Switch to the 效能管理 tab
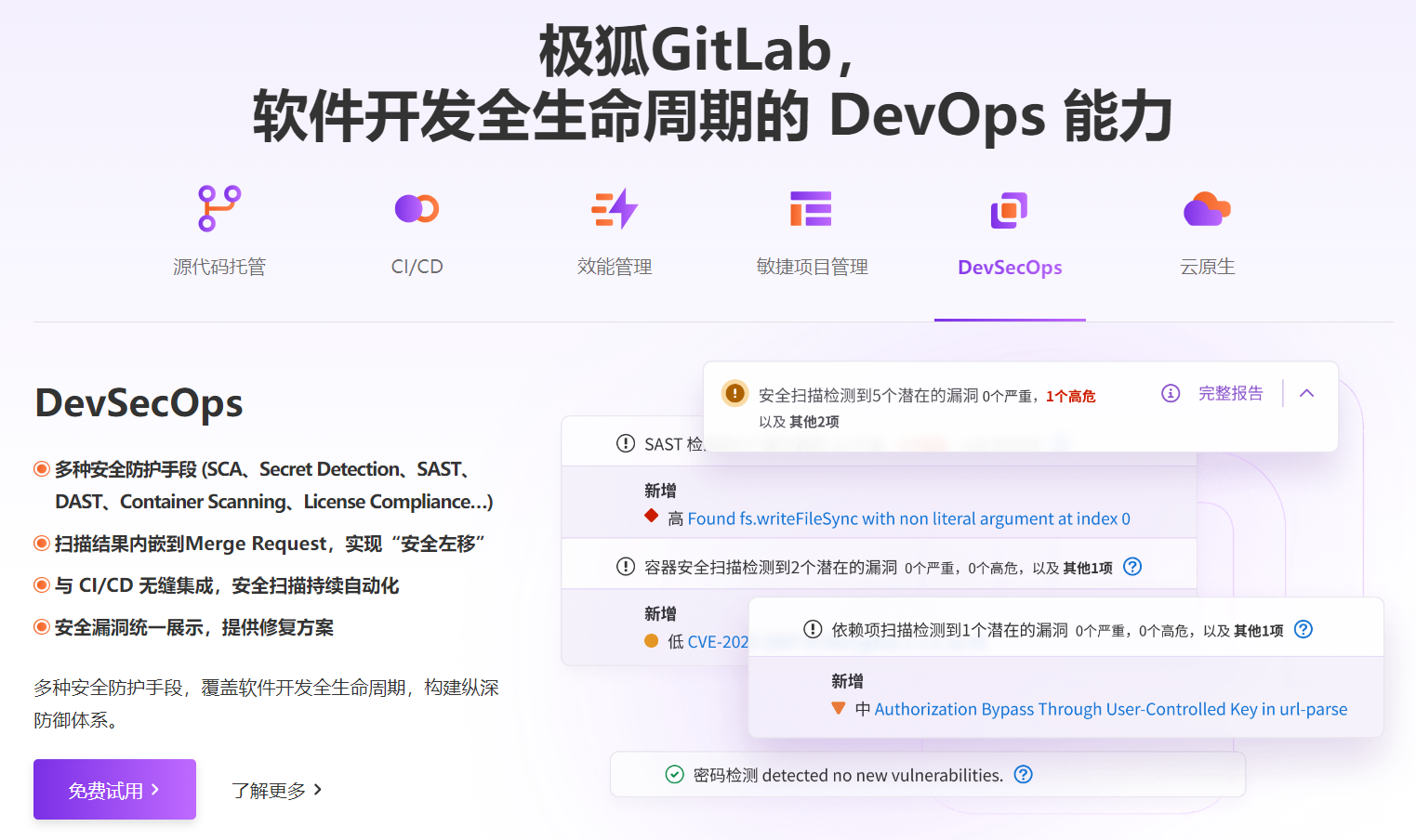Image resolution: width=1416 pixels, height=840 pixels. [615, 268]
